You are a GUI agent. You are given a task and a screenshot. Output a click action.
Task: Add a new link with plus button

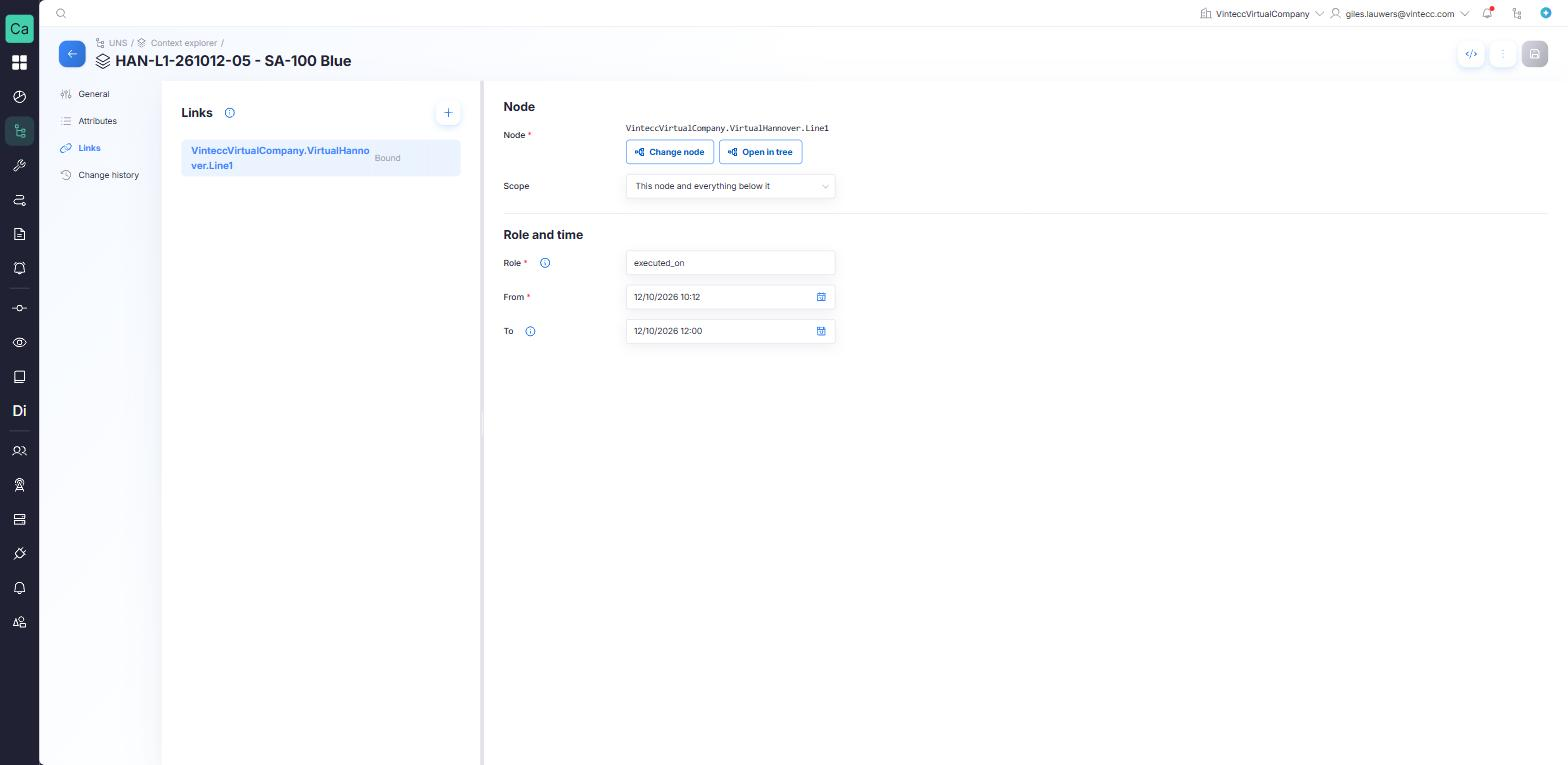448,113
